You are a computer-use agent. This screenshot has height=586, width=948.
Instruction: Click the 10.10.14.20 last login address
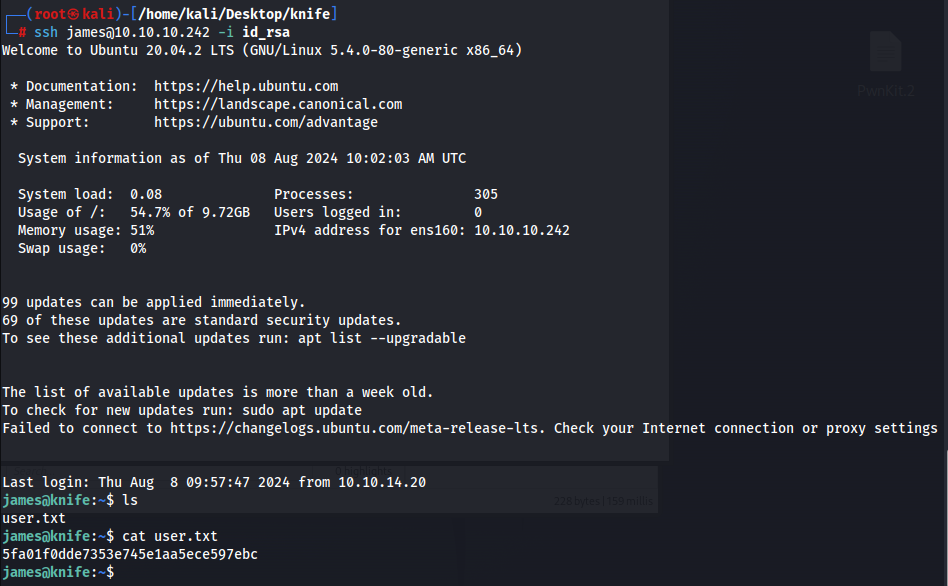click(x=382, y=483)
